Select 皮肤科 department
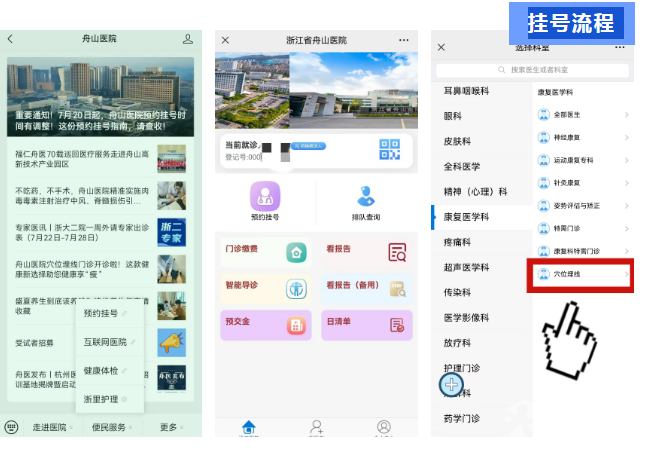 click(481, 141)
